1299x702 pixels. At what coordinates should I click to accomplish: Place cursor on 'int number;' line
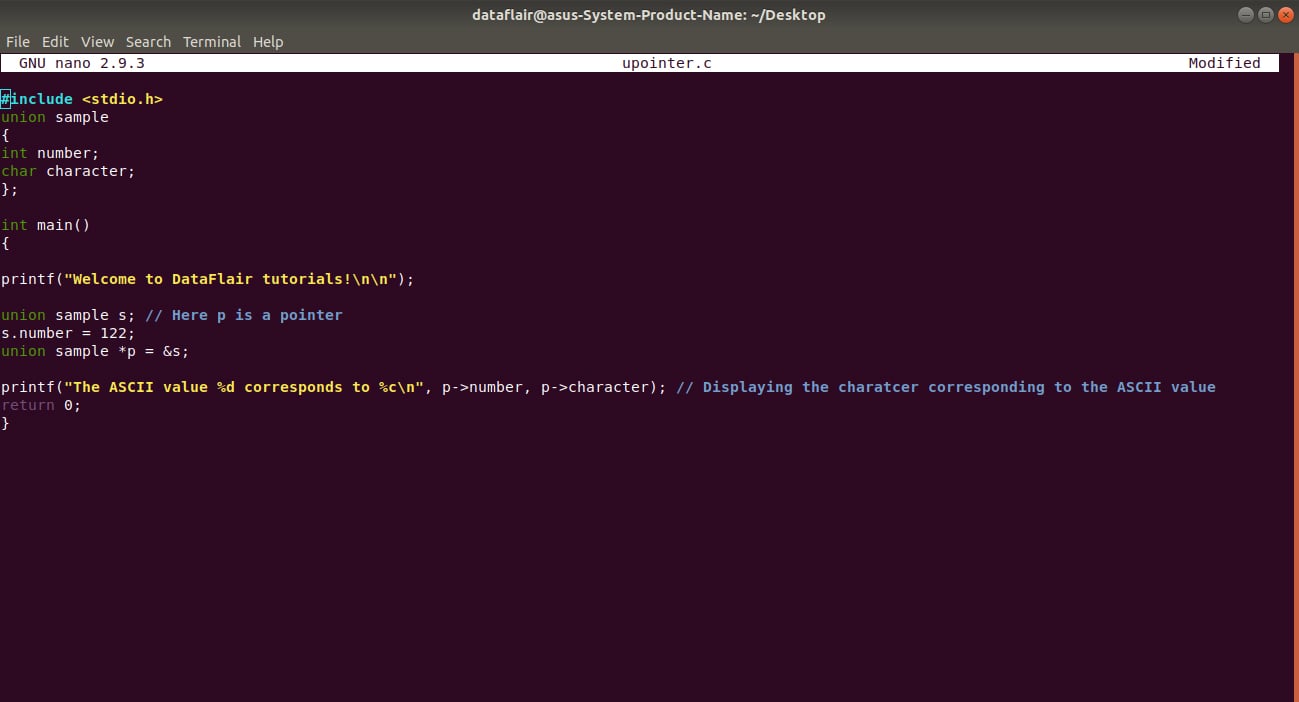pos(50,153)
